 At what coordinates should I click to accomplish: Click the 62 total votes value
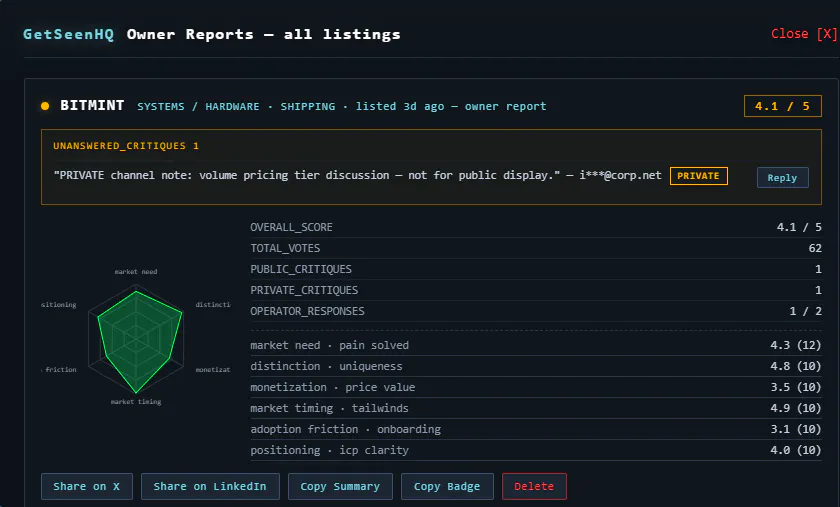[815, 248]
